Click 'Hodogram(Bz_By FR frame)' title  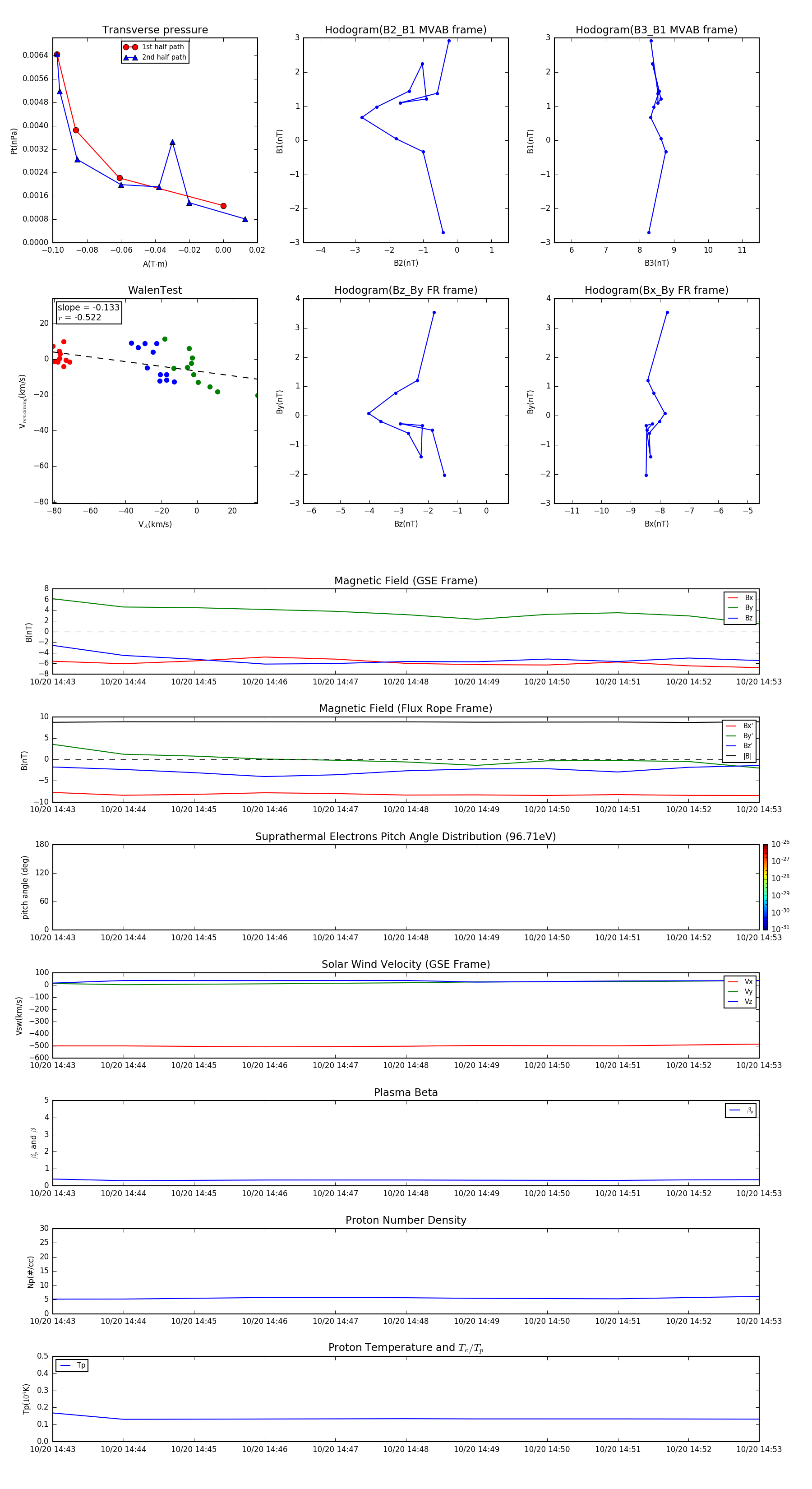[x=406, y=290]
